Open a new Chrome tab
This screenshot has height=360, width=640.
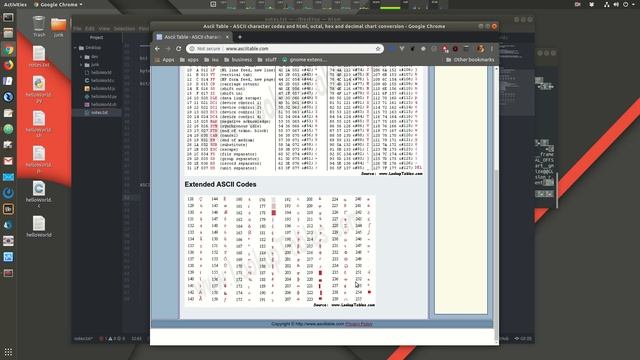click(240, 37)
